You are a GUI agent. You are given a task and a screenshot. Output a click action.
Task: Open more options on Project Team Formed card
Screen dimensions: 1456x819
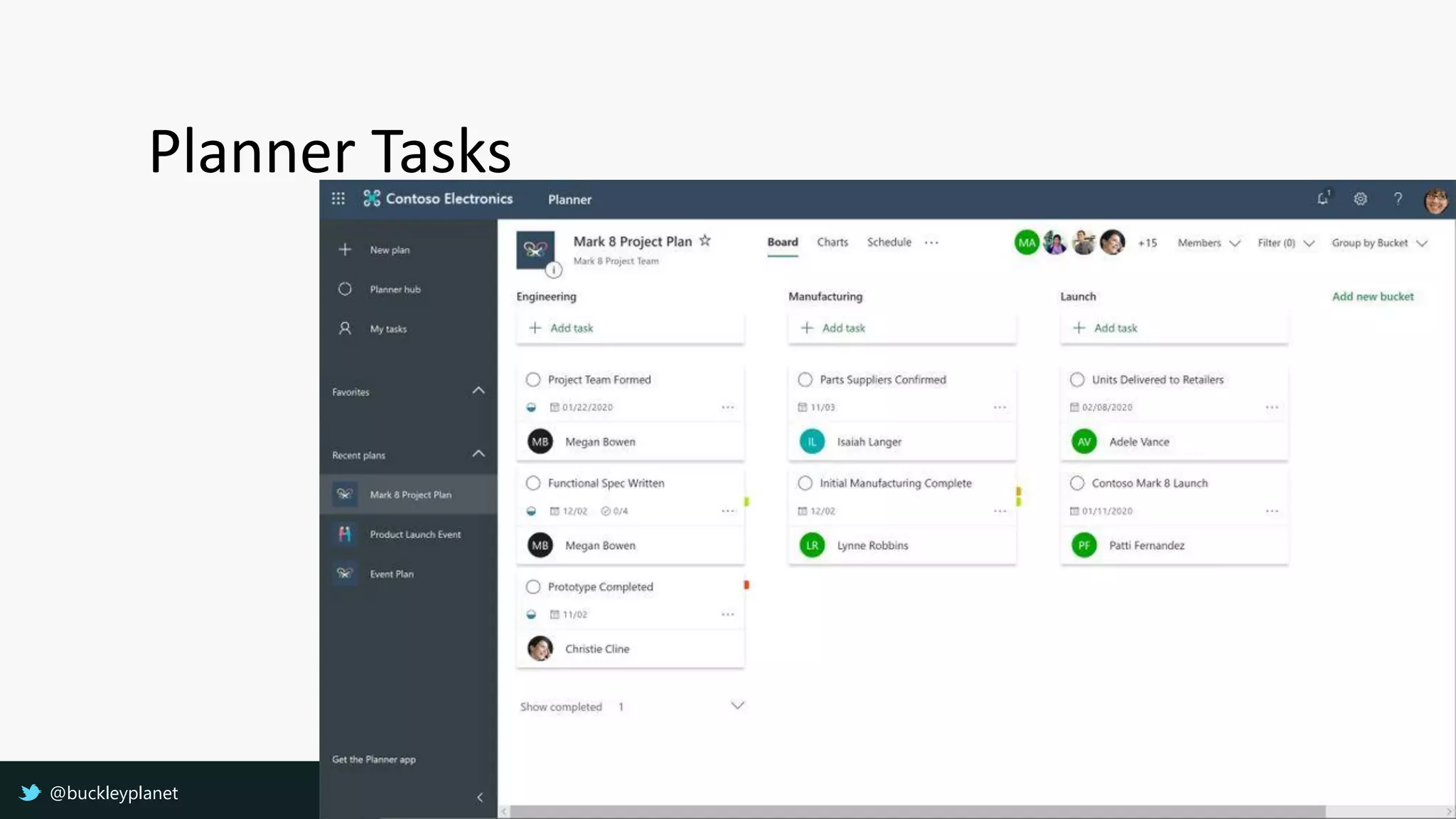click(728, 407)
